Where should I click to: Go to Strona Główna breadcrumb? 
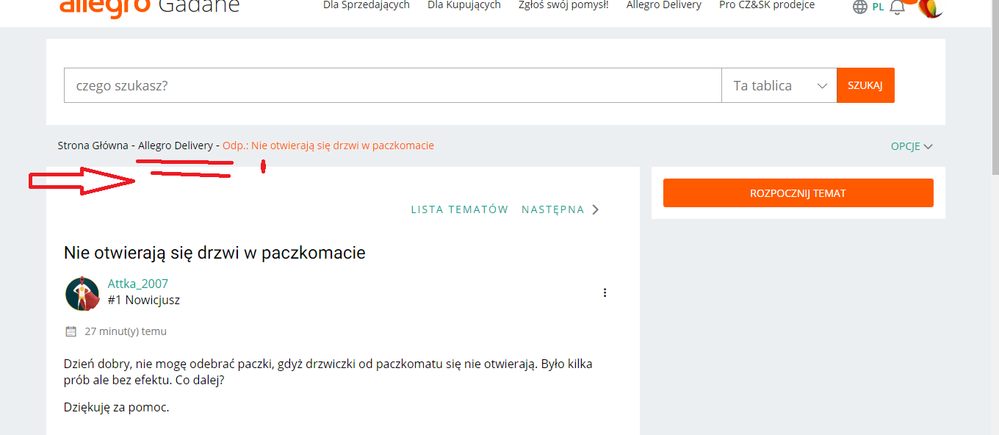coord(93,146)
